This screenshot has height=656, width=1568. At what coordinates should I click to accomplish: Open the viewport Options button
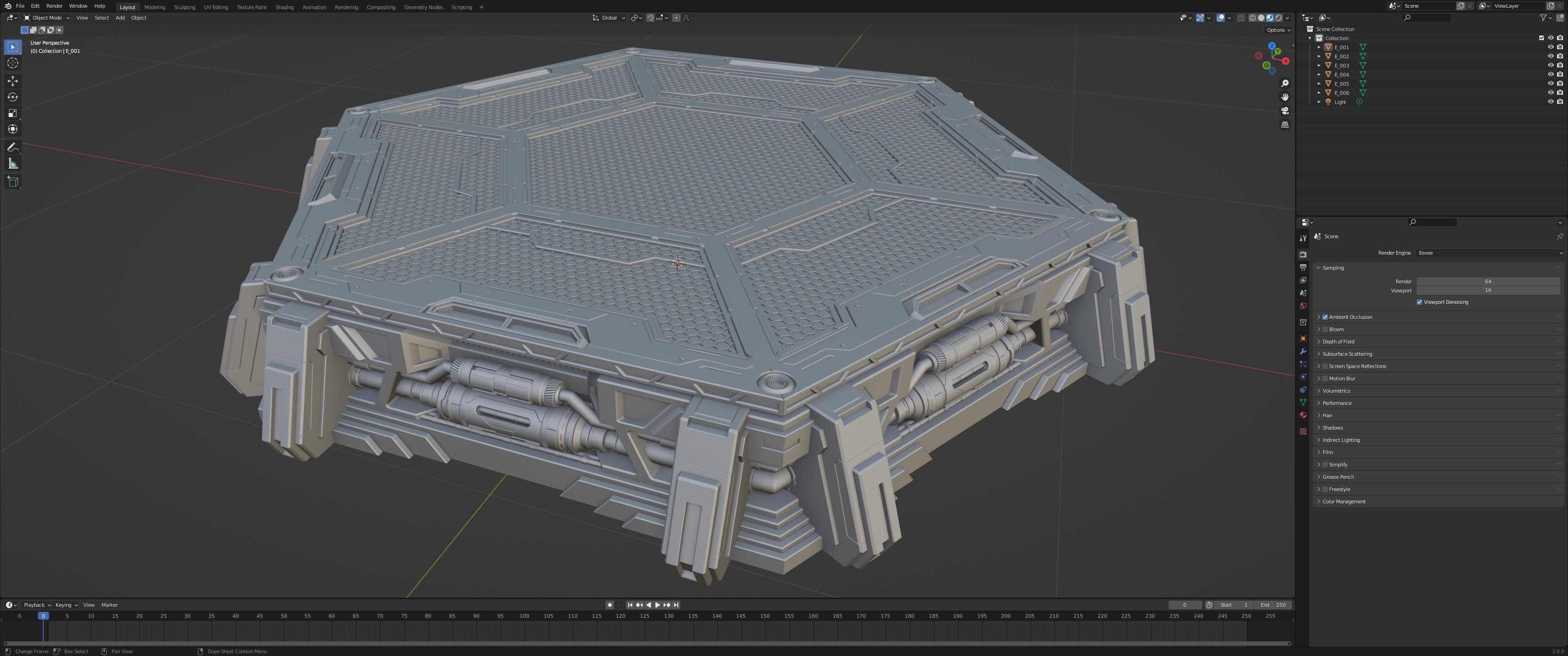(1278, 30)
